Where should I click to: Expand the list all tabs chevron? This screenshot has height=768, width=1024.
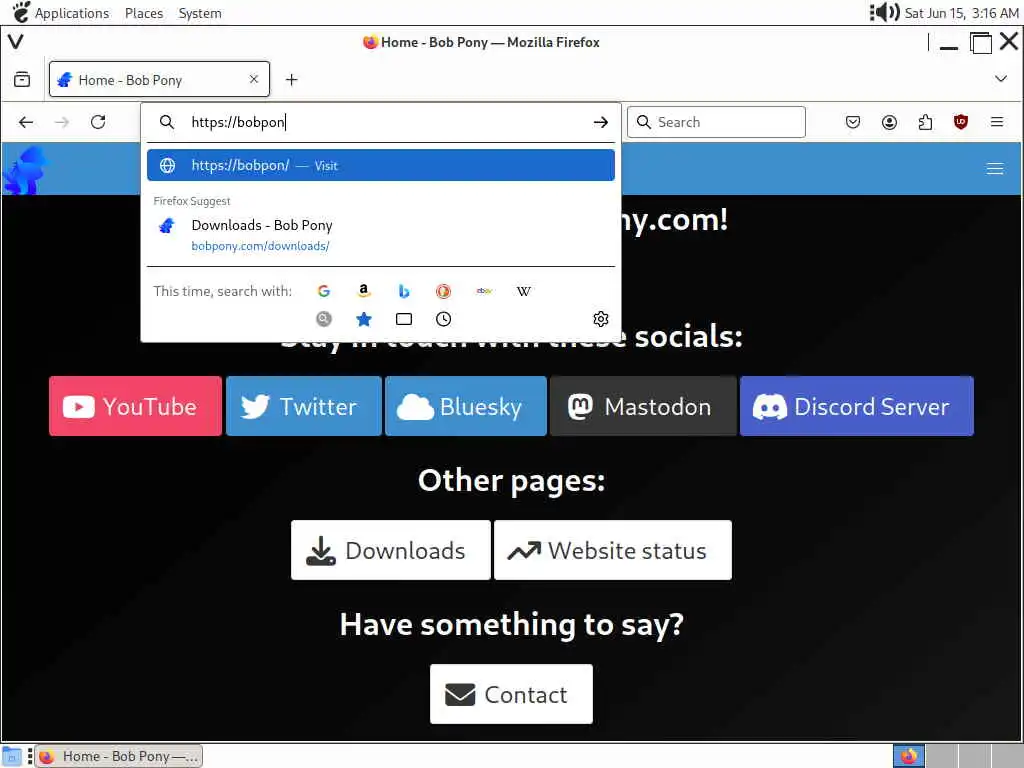1000,78
